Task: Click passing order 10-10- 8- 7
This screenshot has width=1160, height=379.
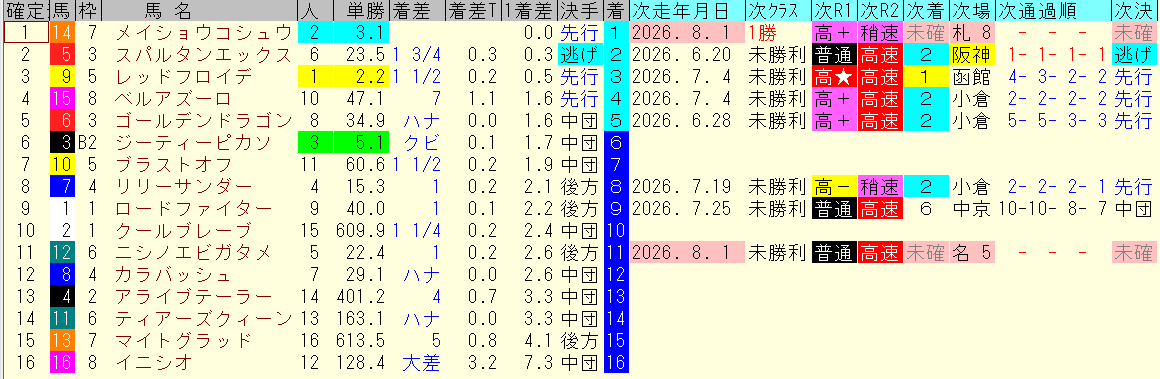Action: (1053, 209)
